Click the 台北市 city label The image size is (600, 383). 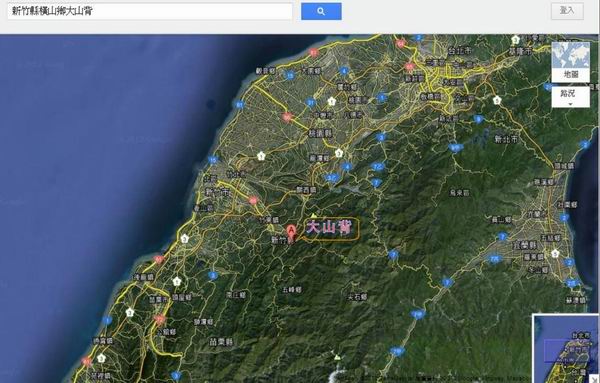pyautogui.click(x=460, y=51)
